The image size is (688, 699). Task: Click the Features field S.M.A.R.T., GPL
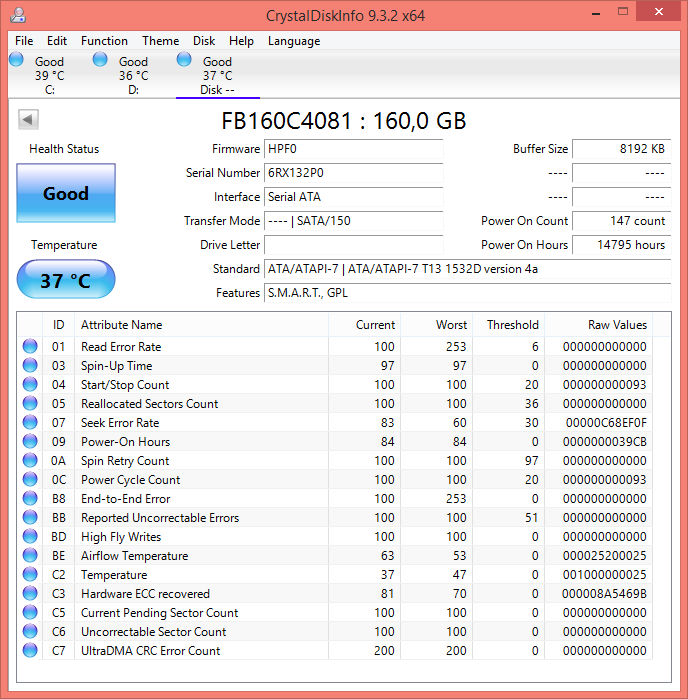[x=468, y=293]
